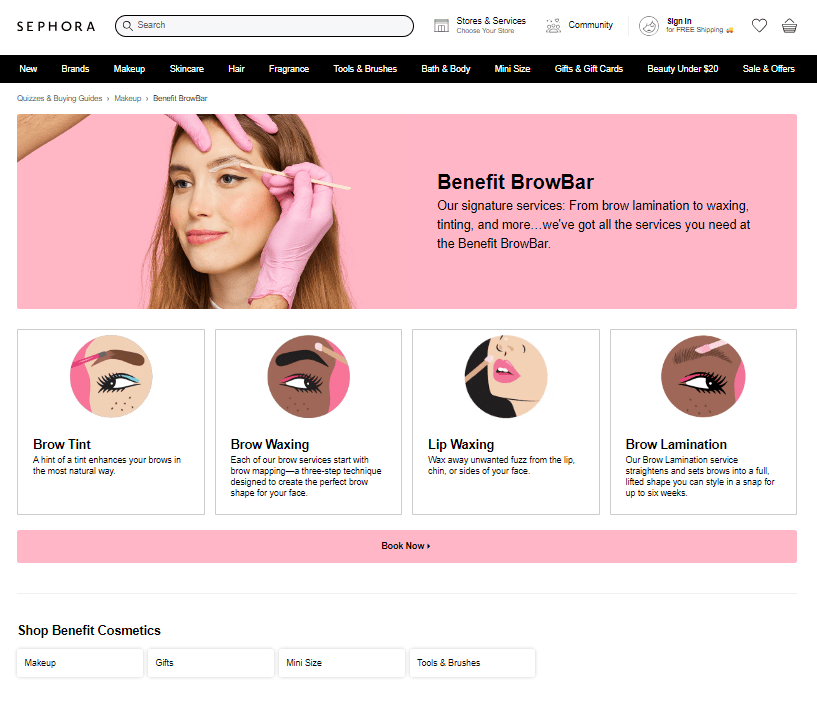This screenshot has height=705, width=817.
Task: Click the Mini Size shop category button
Action: point(341,663)
